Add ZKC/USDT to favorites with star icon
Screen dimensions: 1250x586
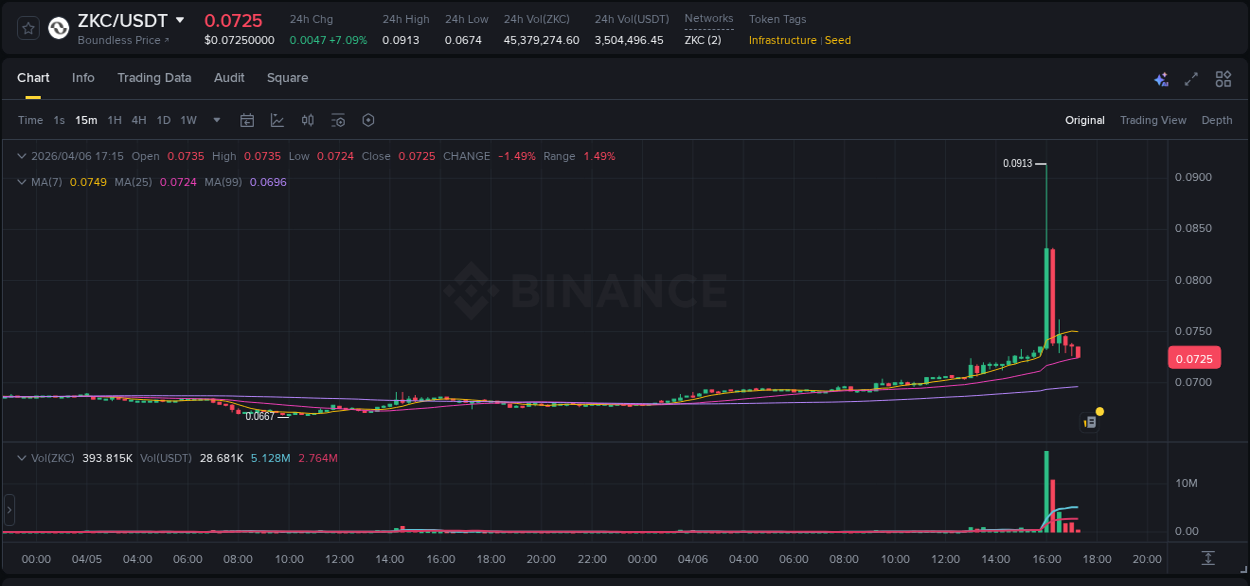29,28
